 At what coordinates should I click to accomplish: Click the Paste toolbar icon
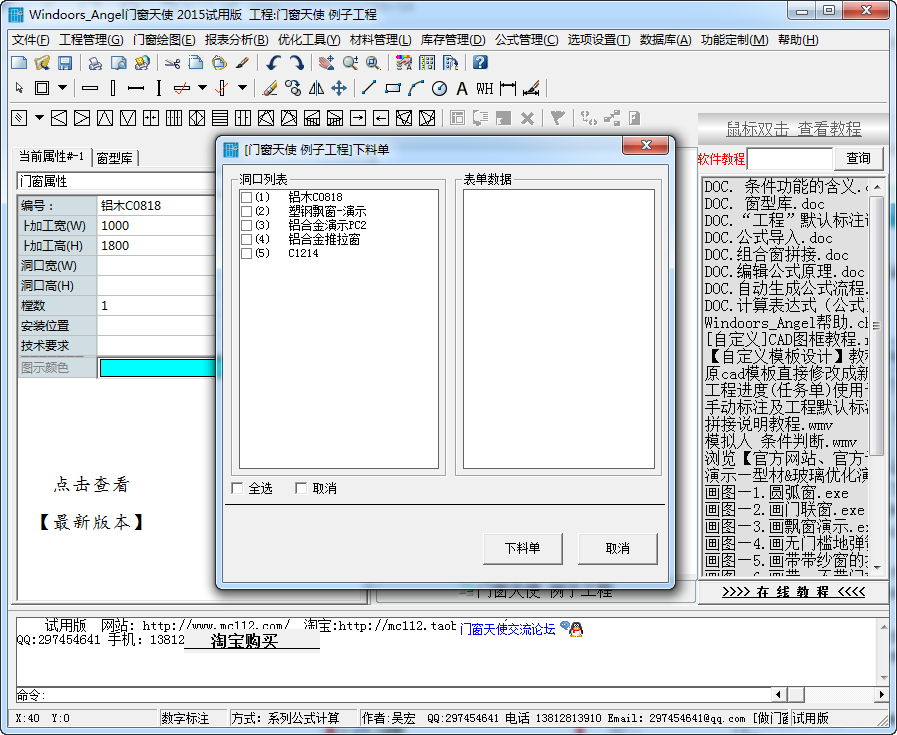coord(219,62)
